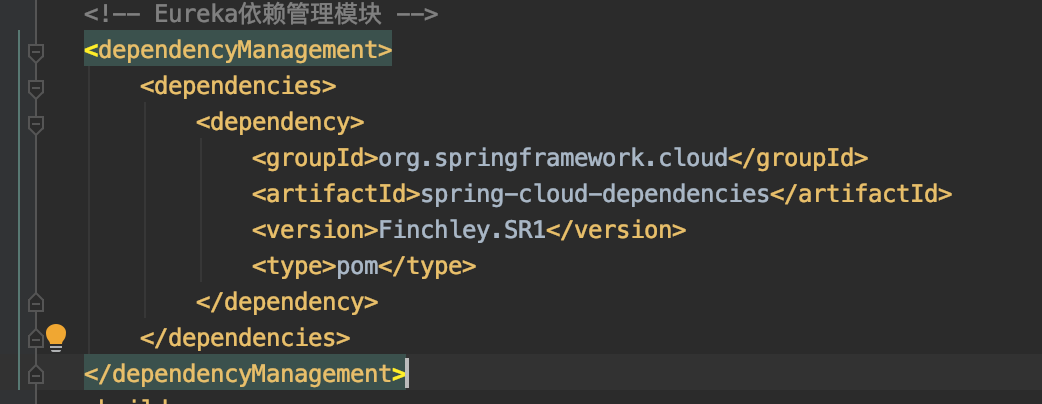Click fold marker beside closing </dependency> tag
This screenshot has width=1042, height=404.
[x=36, y=303]
